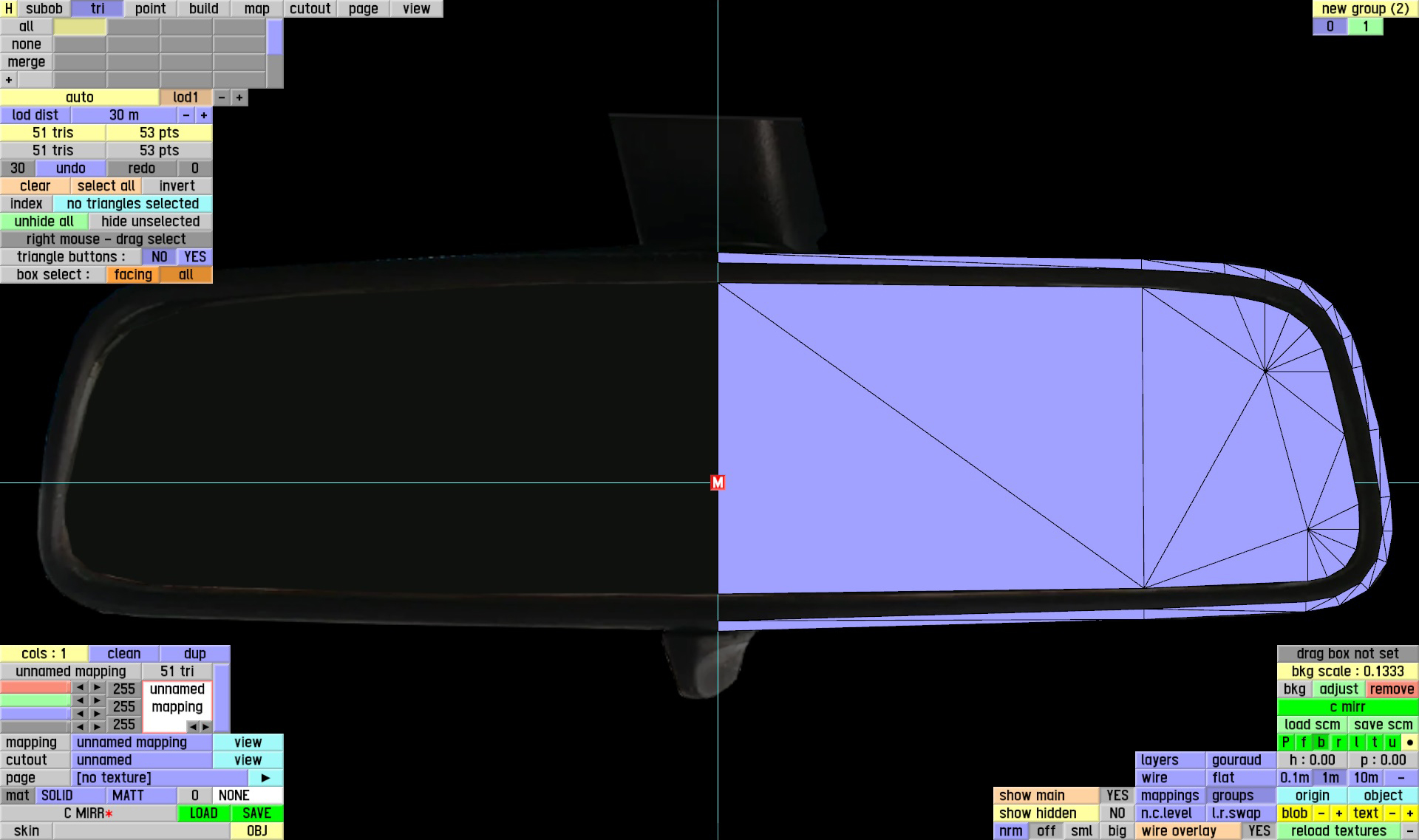Click the red M mirror marker

pyautogui.click(x=717, y=482)
